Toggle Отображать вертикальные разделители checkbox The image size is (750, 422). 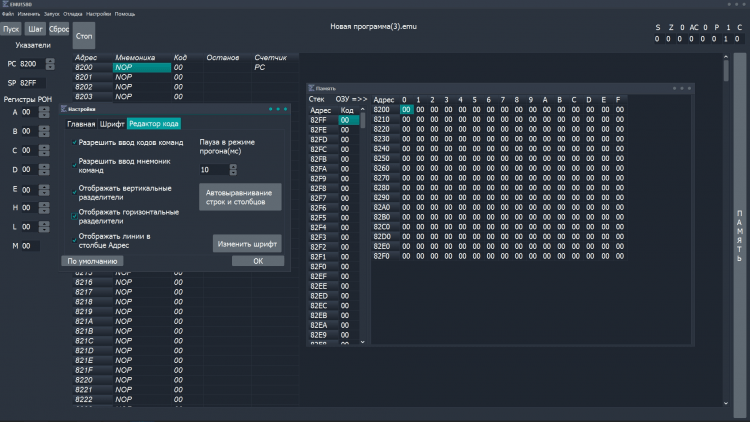(73, 190)
